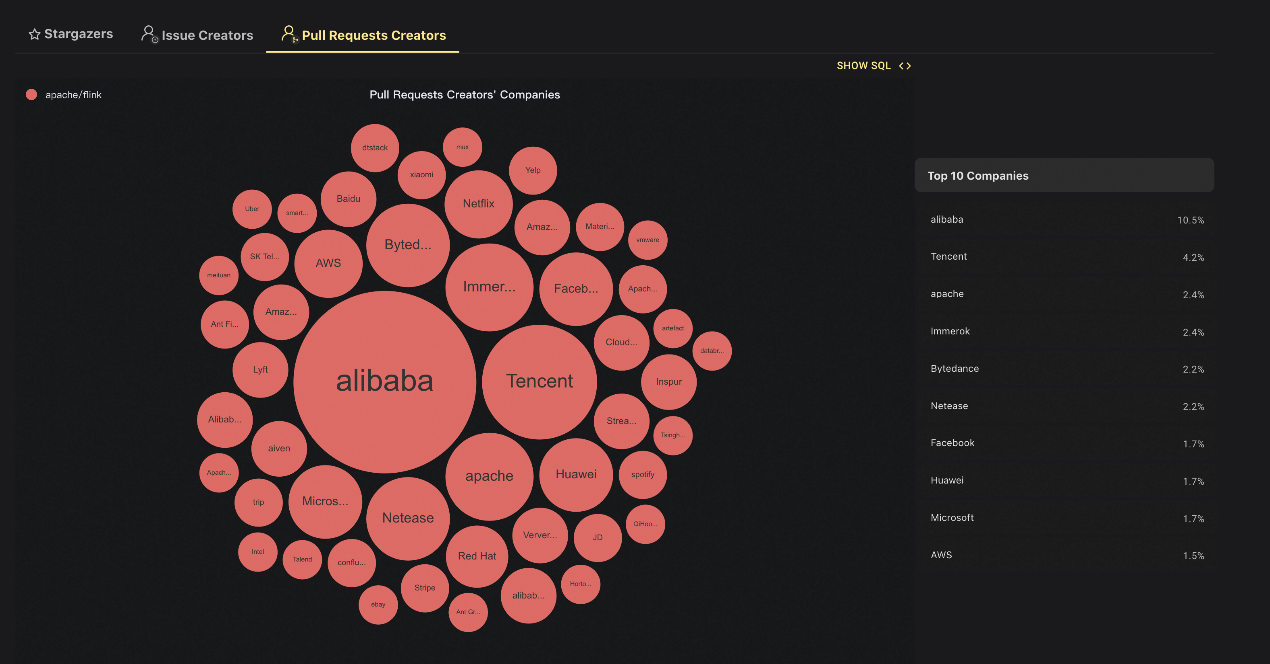Select the Stripe bubble
1270x664 pixels.
425,588
